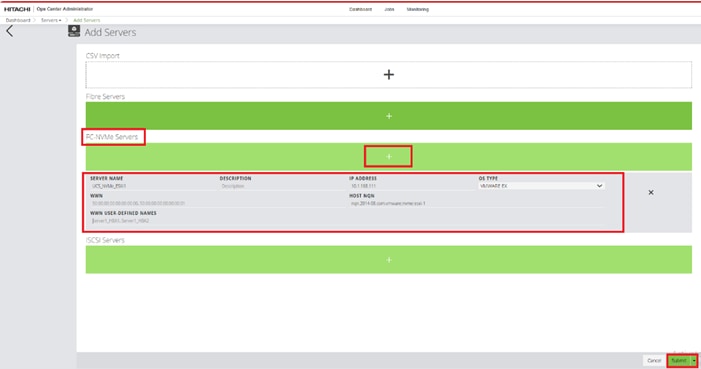Viewport: 701px width, 369px height.
Task: Edit the WWN field
Action: point(217,203)
